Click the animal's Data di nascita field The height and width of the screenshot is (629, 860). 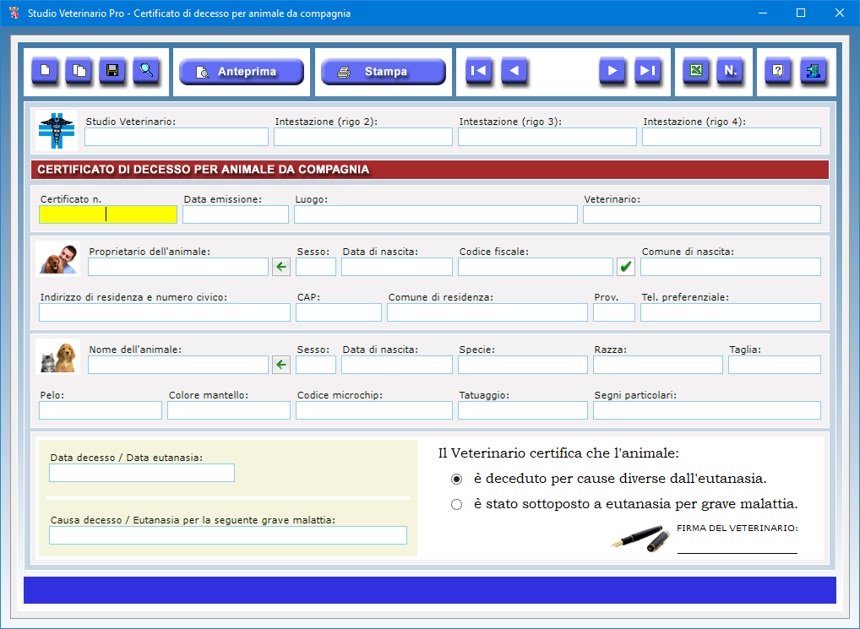397,365
